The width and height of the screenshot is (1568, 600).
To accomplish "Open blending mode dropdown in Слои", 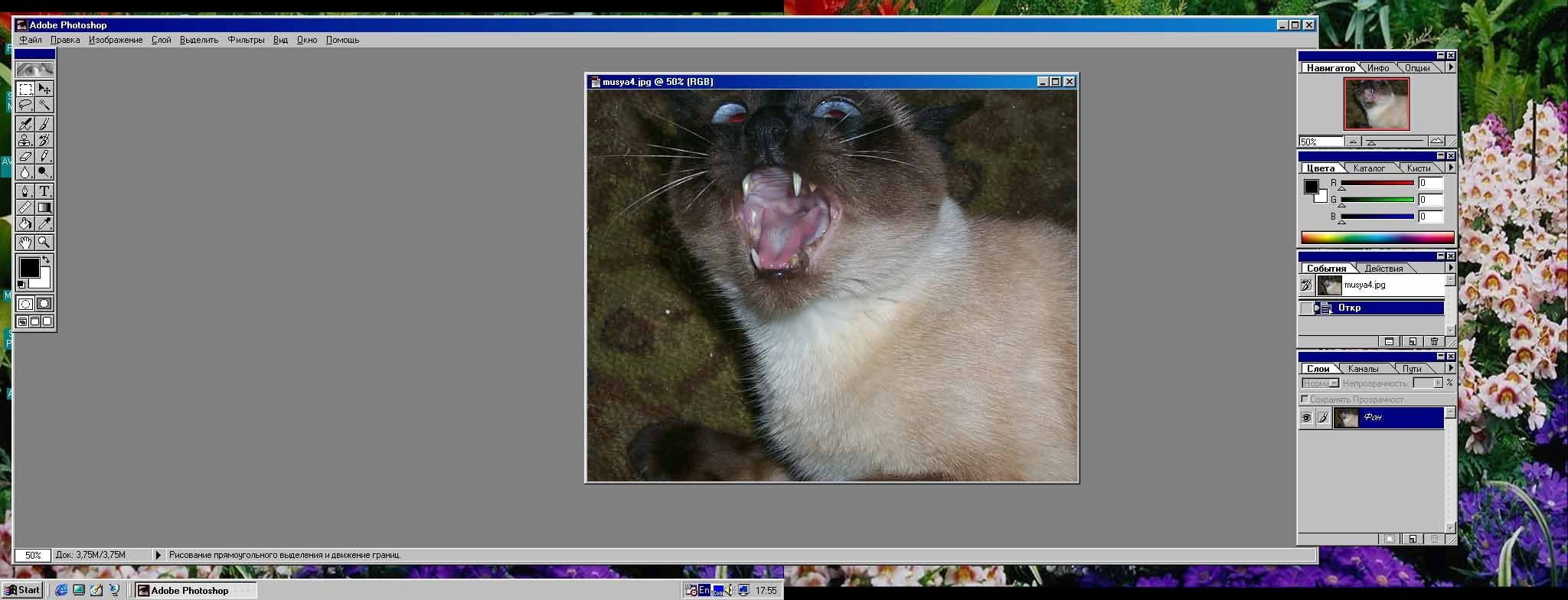I will pyautogui.click(x=1321, y=383).
